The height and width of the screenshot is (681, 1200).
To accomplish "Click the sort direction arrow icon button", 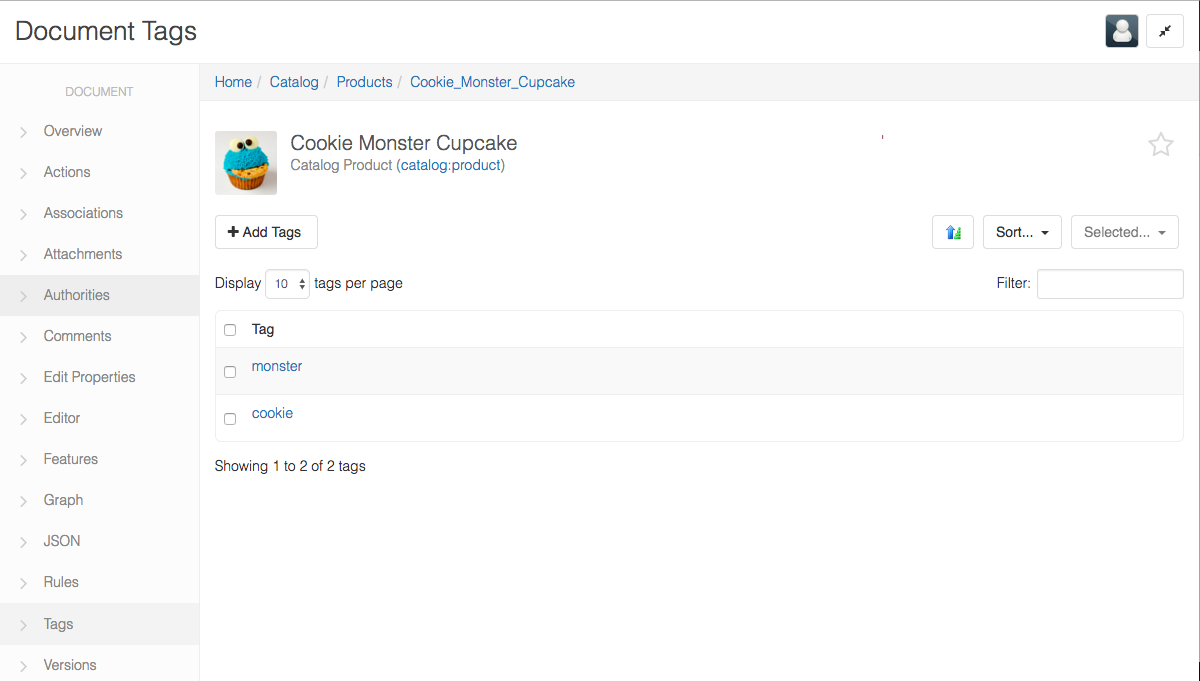I will point(952,232).
